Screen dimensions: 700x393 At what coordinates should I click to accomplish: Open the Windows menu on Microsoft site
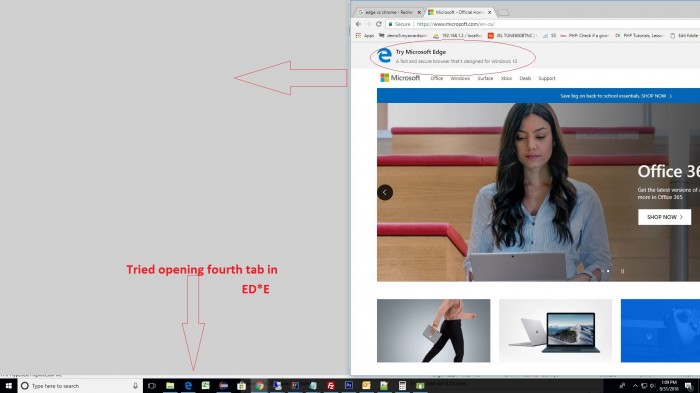click(x=460, y=78)
